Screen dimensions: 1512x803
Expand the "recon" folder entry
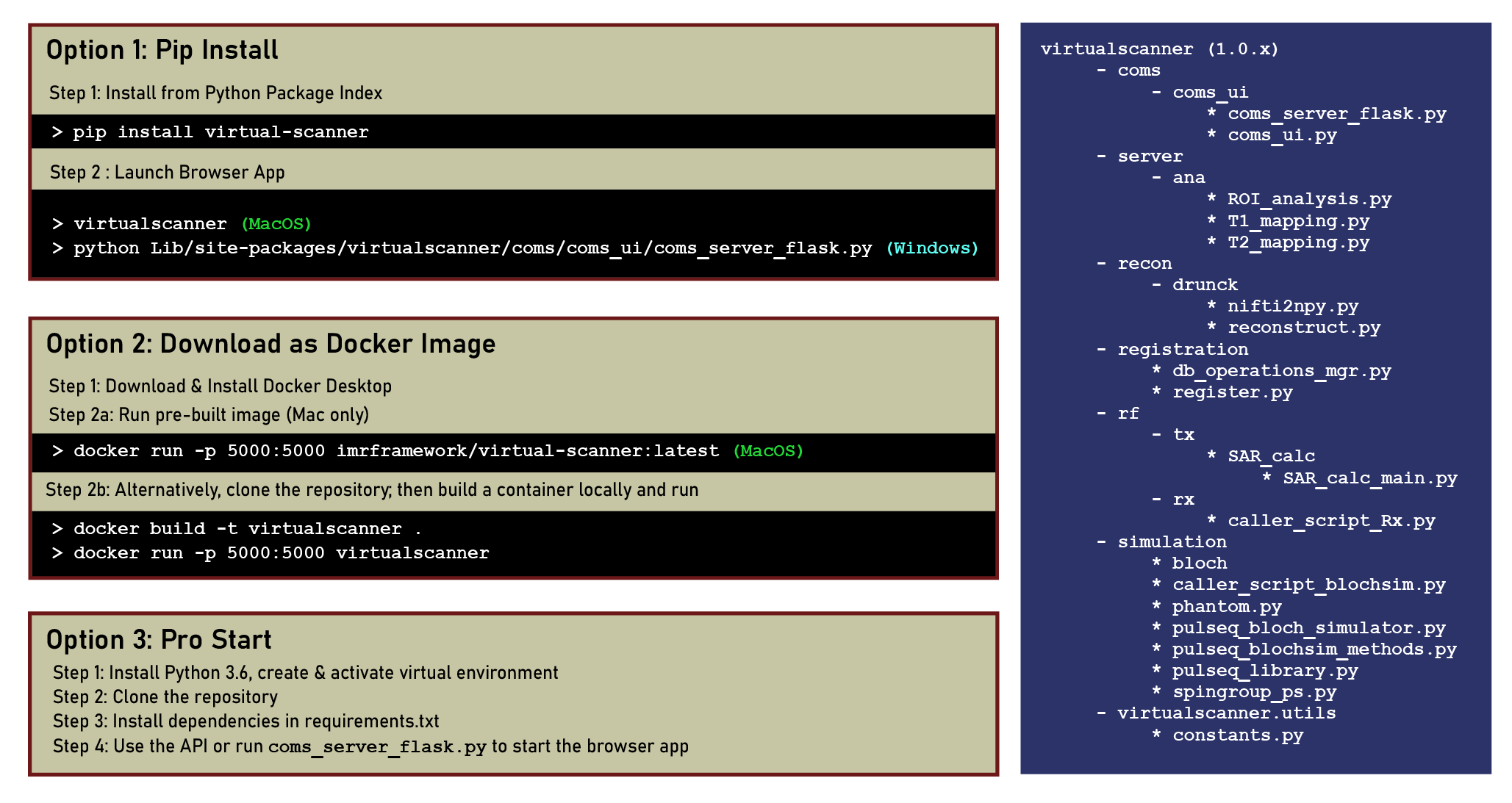[x=1144, y=264]
